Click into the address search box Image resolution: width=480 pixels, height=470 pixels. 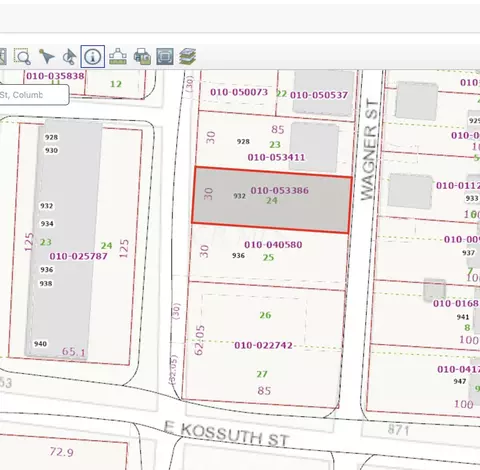click(34, 95)
